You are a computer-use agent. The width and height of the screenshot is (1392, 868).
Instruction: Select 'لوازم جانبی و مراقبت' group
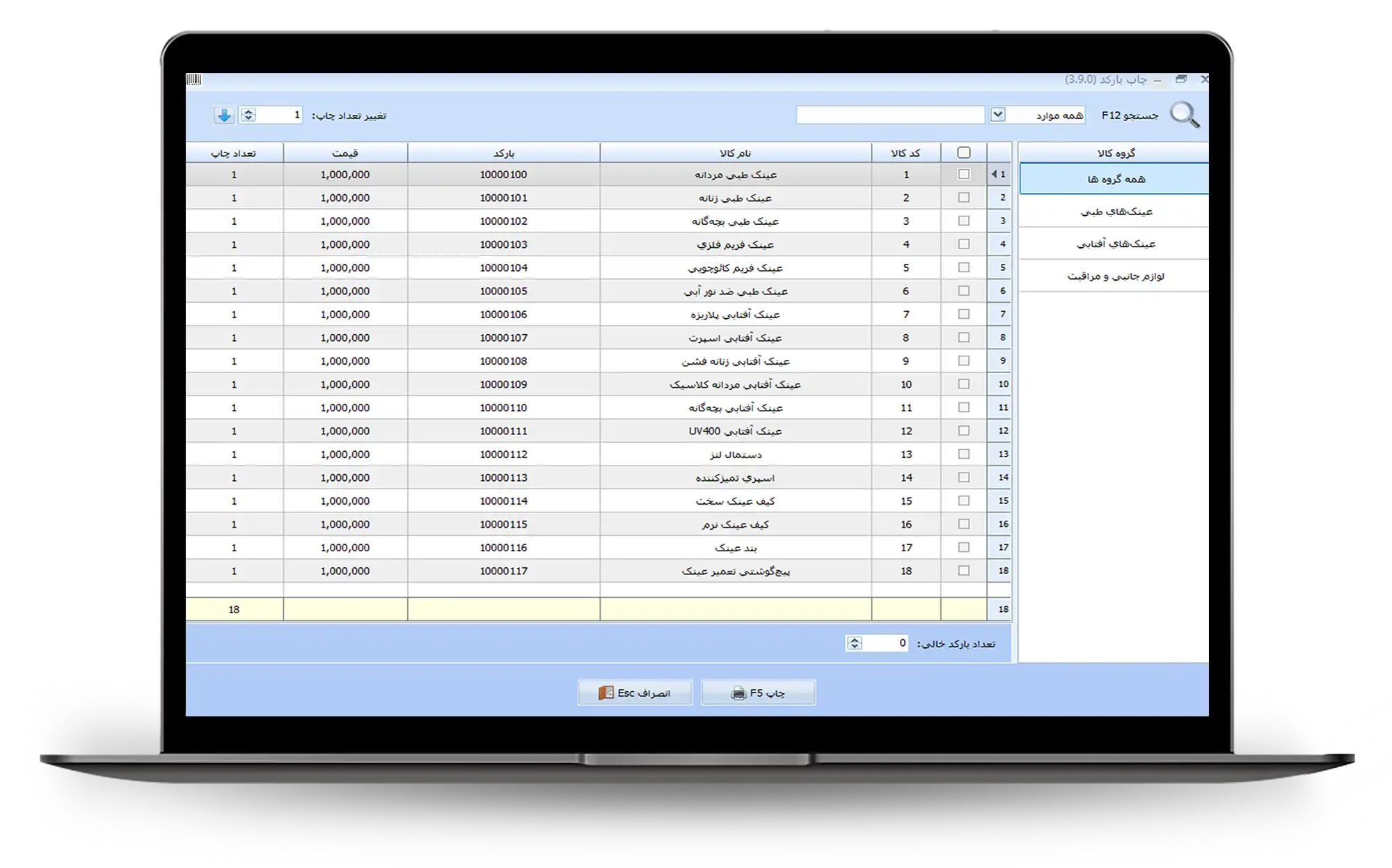point(1116,276)
